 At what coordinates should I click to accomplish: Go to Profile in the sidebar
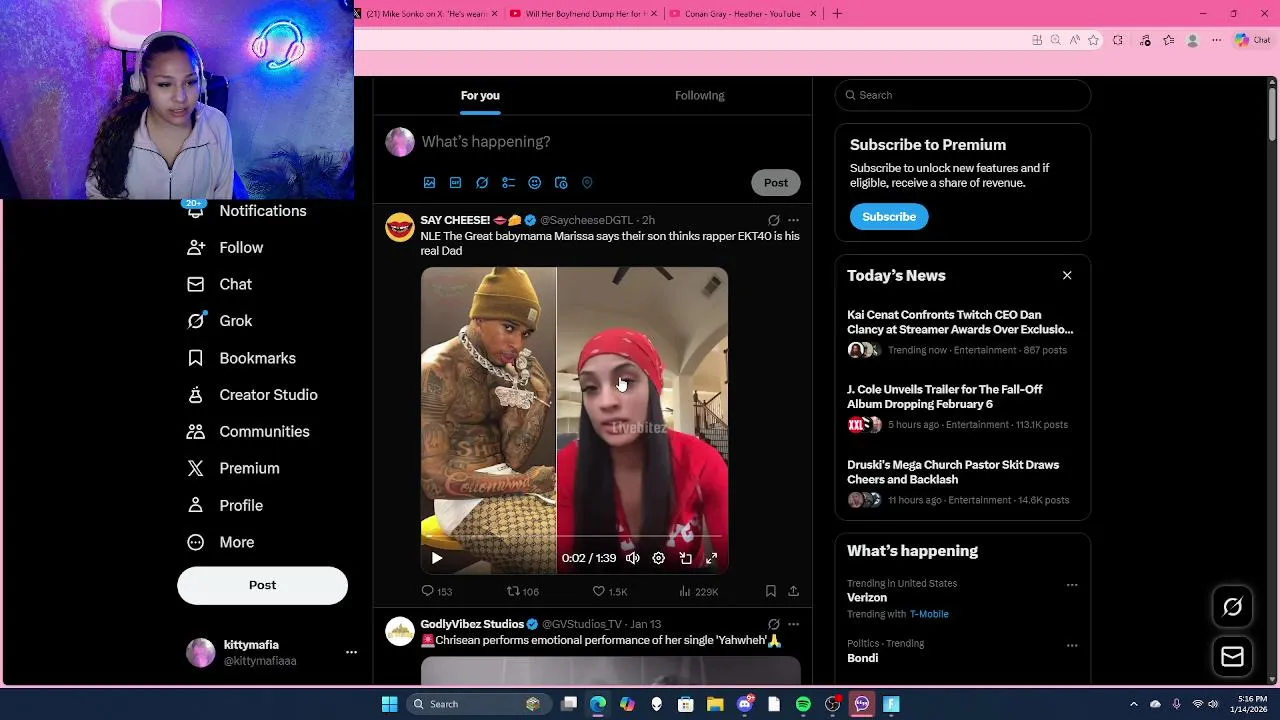[225, 505]
